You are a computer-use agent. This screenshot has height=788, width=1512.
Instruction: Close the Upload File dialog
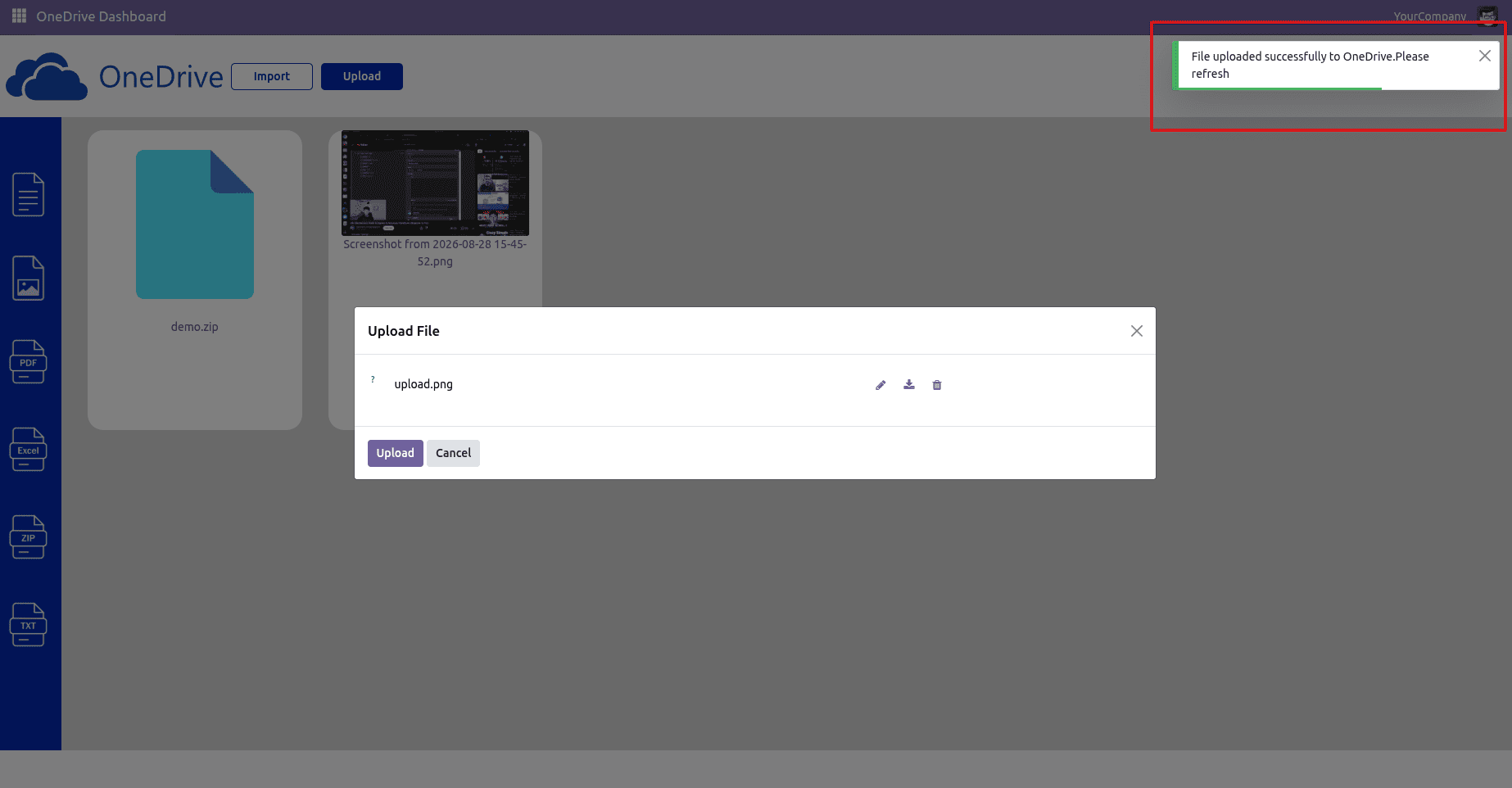point(1137,331)
